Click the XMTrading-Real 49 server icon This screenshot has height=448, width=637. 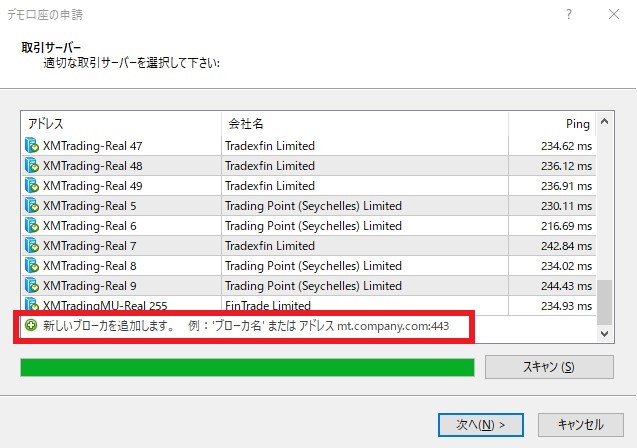click(x=31, y=186)
